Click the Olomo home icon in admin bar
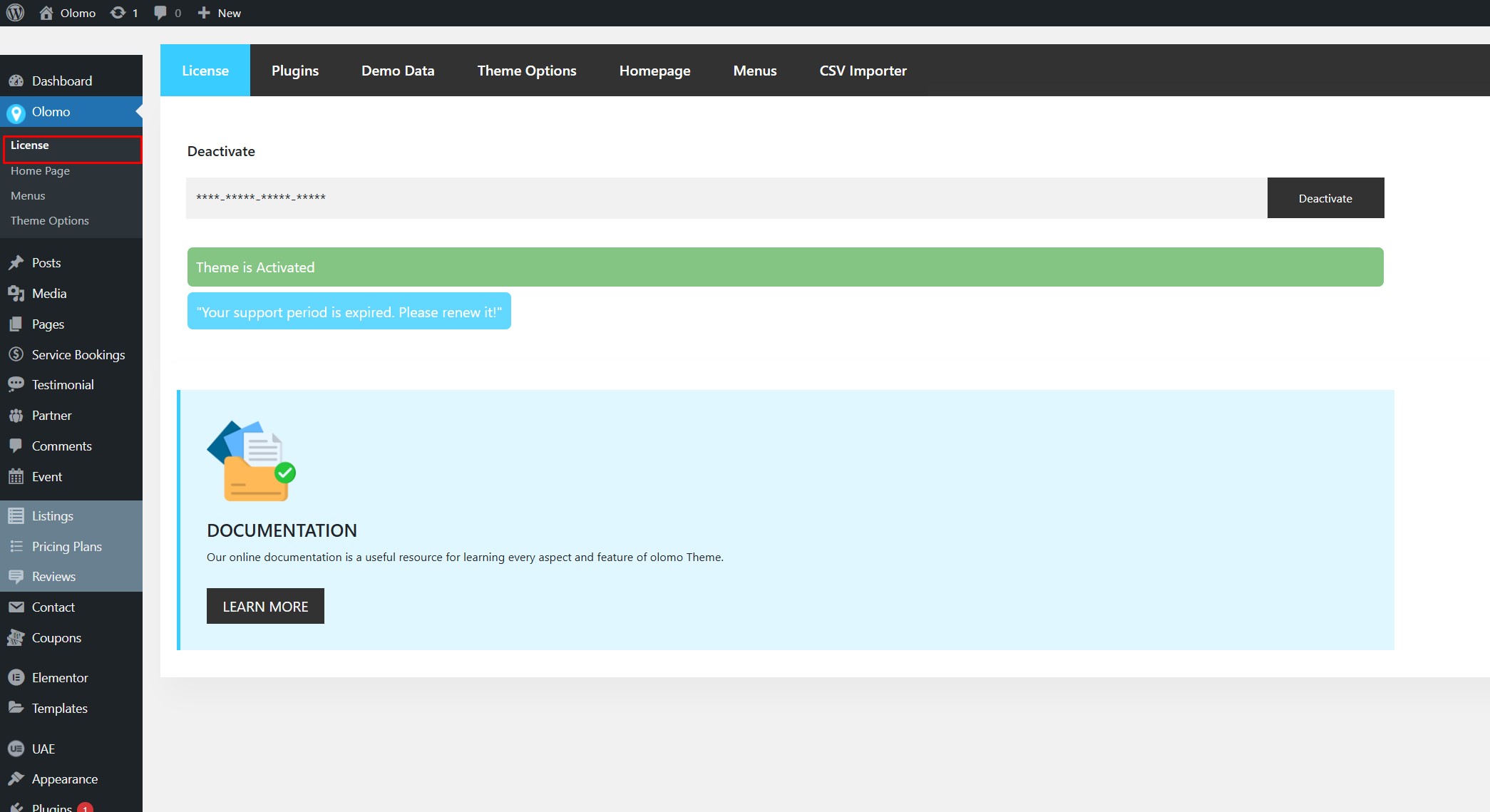The height and width of the screenshot is (812, 1490). coord(46,13)
